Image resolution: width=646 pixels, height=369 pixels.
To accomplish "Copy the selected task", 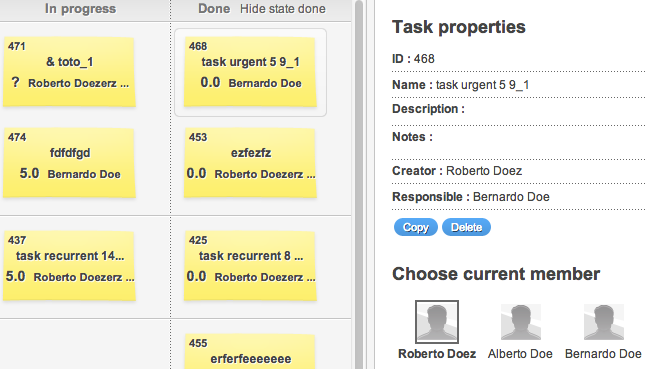I will tap(415, 227).
